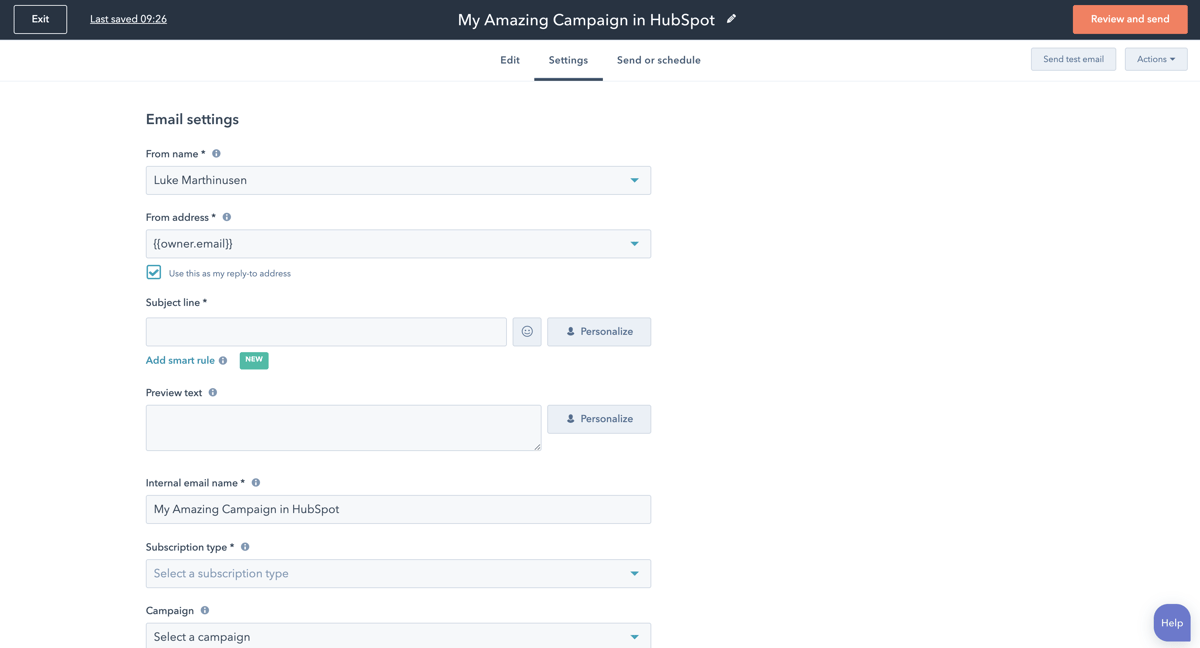Open info tooltip beside Preview text
Screen dimensions: 1200x648
click(x=213, y=393)
